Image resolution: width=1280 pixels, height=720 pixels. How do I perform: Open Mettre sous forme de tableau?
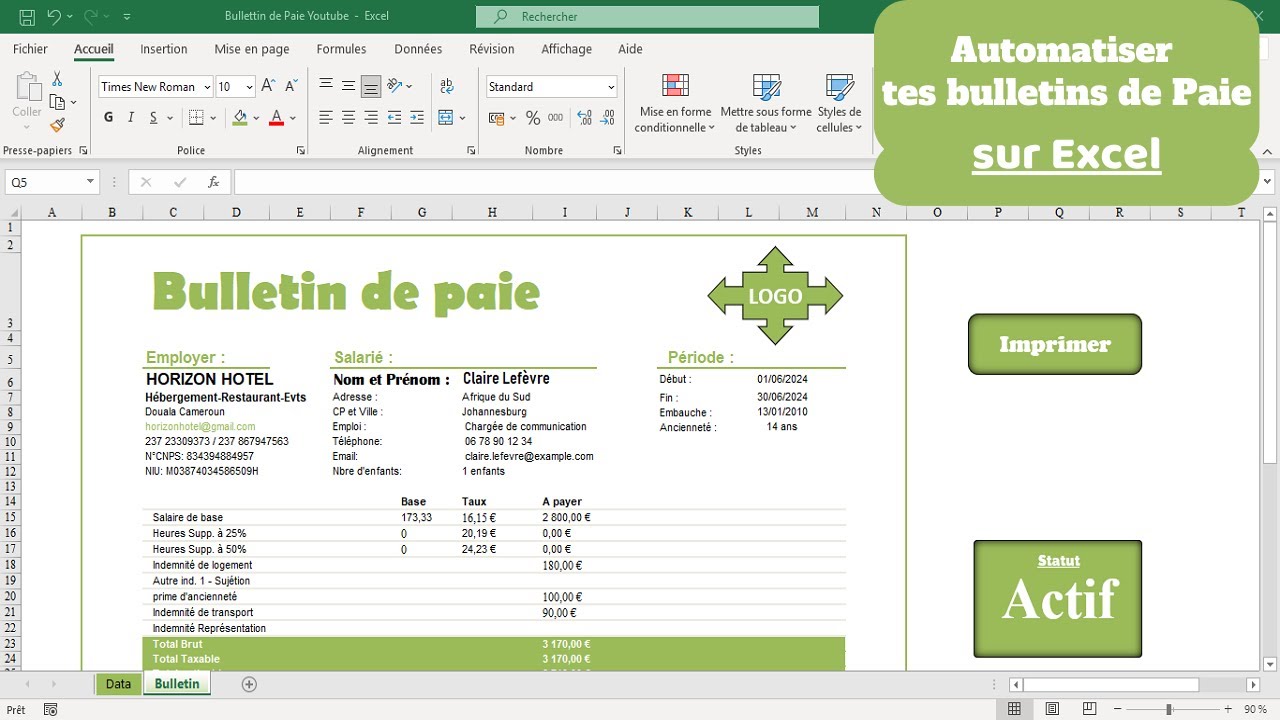coord(766,102)
